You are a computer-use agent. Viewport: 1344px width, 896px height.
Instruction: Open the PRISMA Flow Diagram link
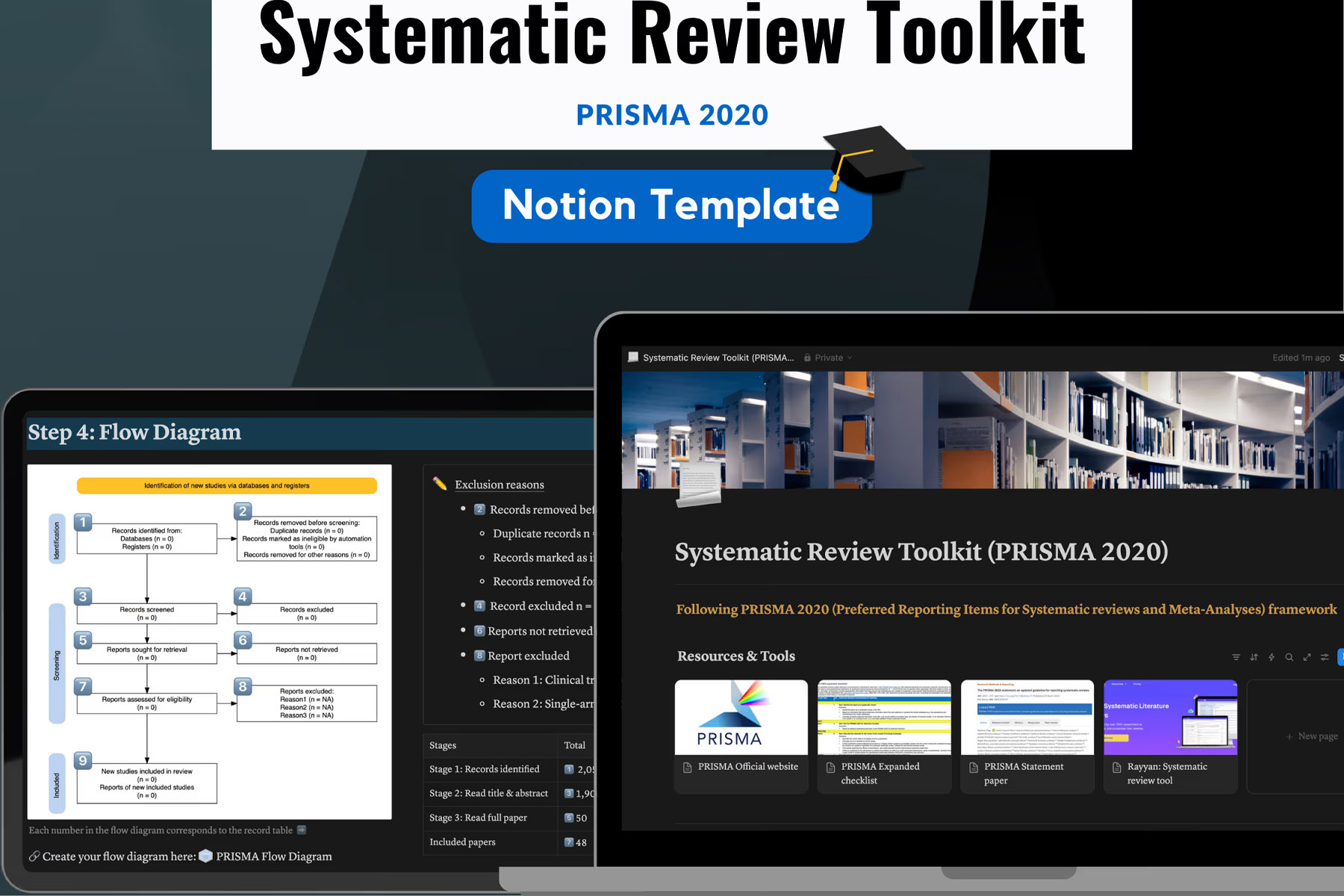273,856
